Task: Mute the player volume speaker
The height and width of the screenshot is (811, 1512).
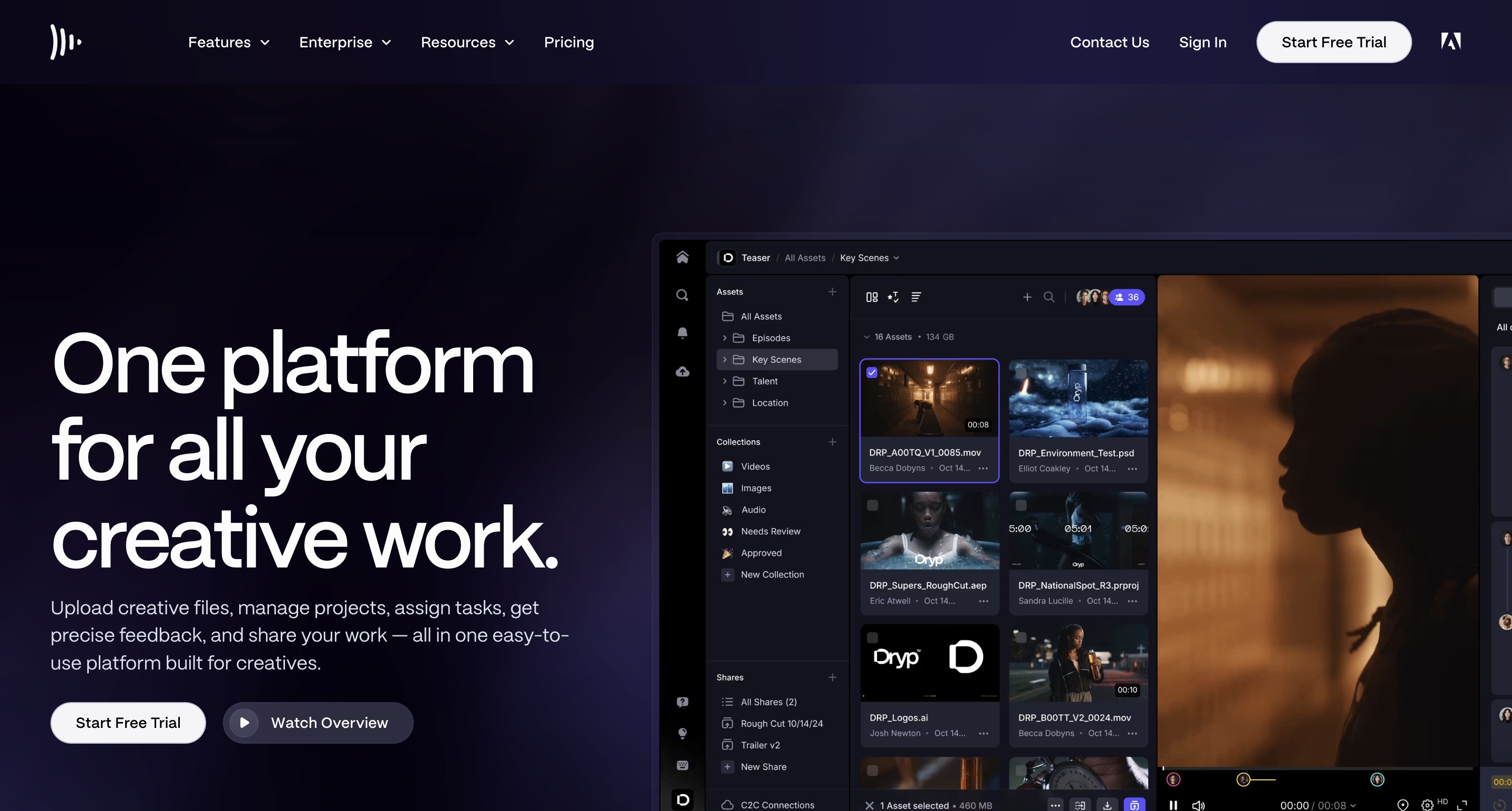Action: tap(1198, 805)
